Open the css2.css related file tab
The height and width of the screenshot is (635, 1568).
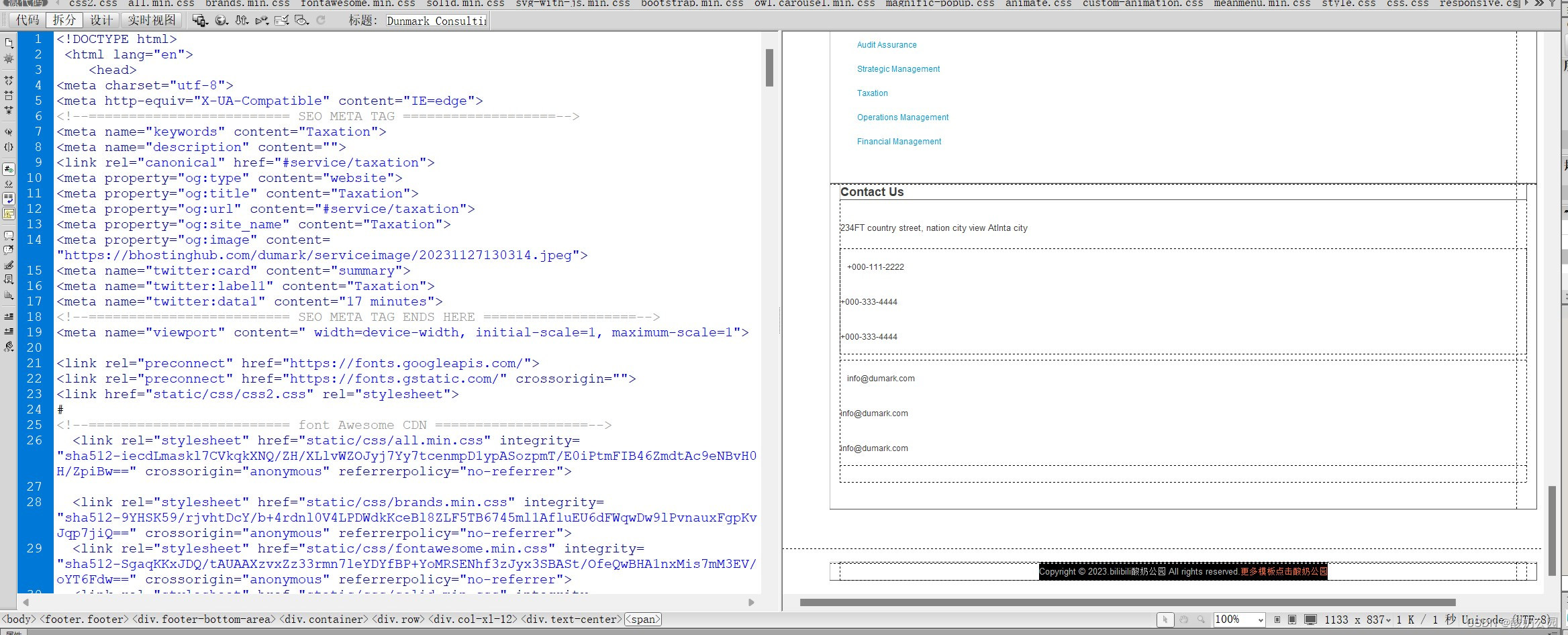coord(93,3)
